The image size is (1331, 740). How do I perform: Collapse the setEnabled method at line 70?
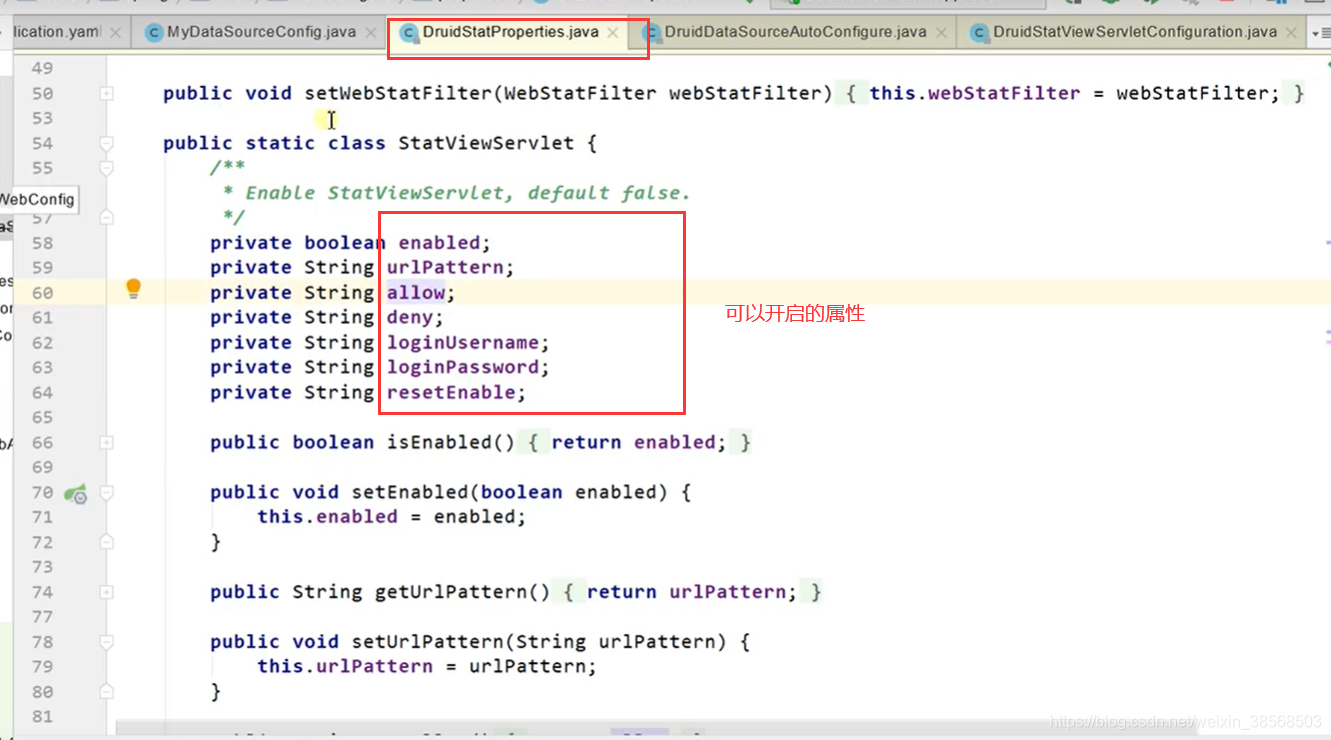tap(106, 493)
